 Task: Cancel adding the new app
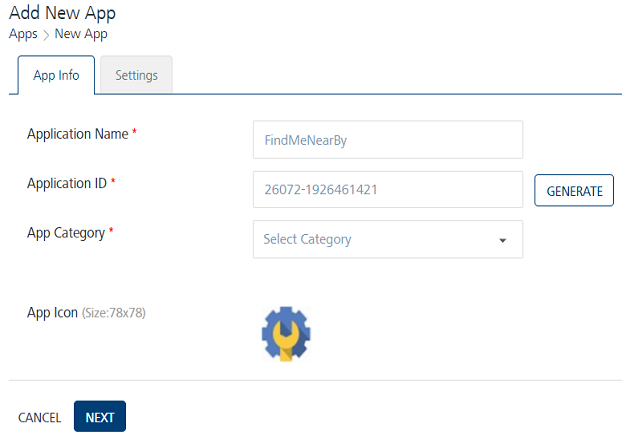[x=40, y=417]
